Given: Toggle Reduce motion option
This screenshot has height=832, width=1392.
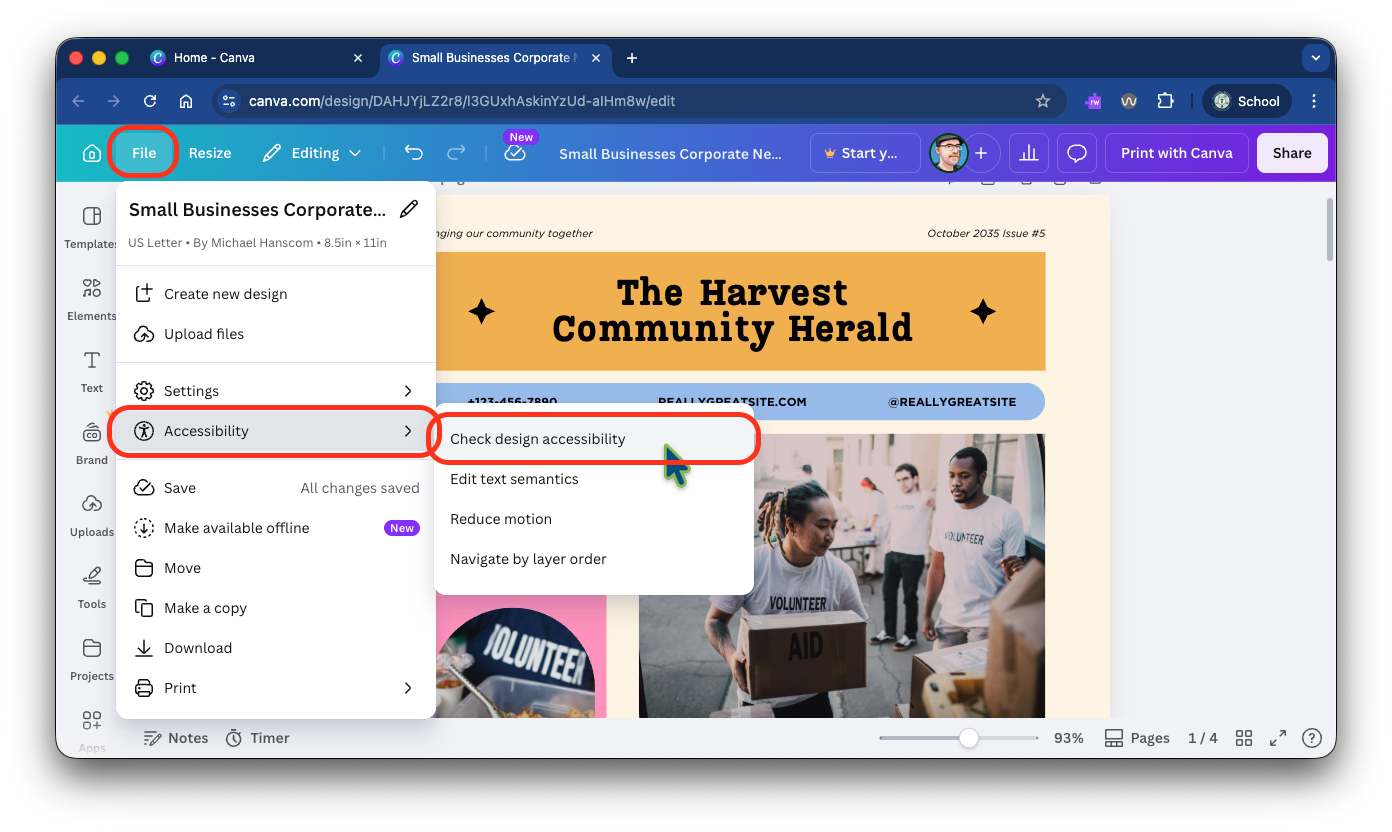Looking at the screenshot, I should point(594,519).
